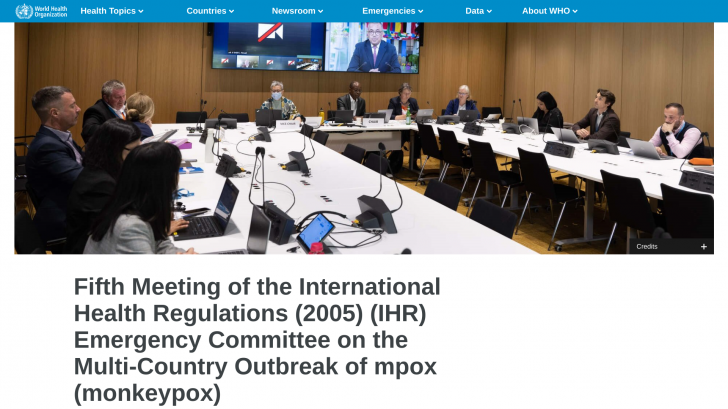Click the chevron next to Health Topics
This screenshot has height=409, width=728.
(x=141, y=11)
